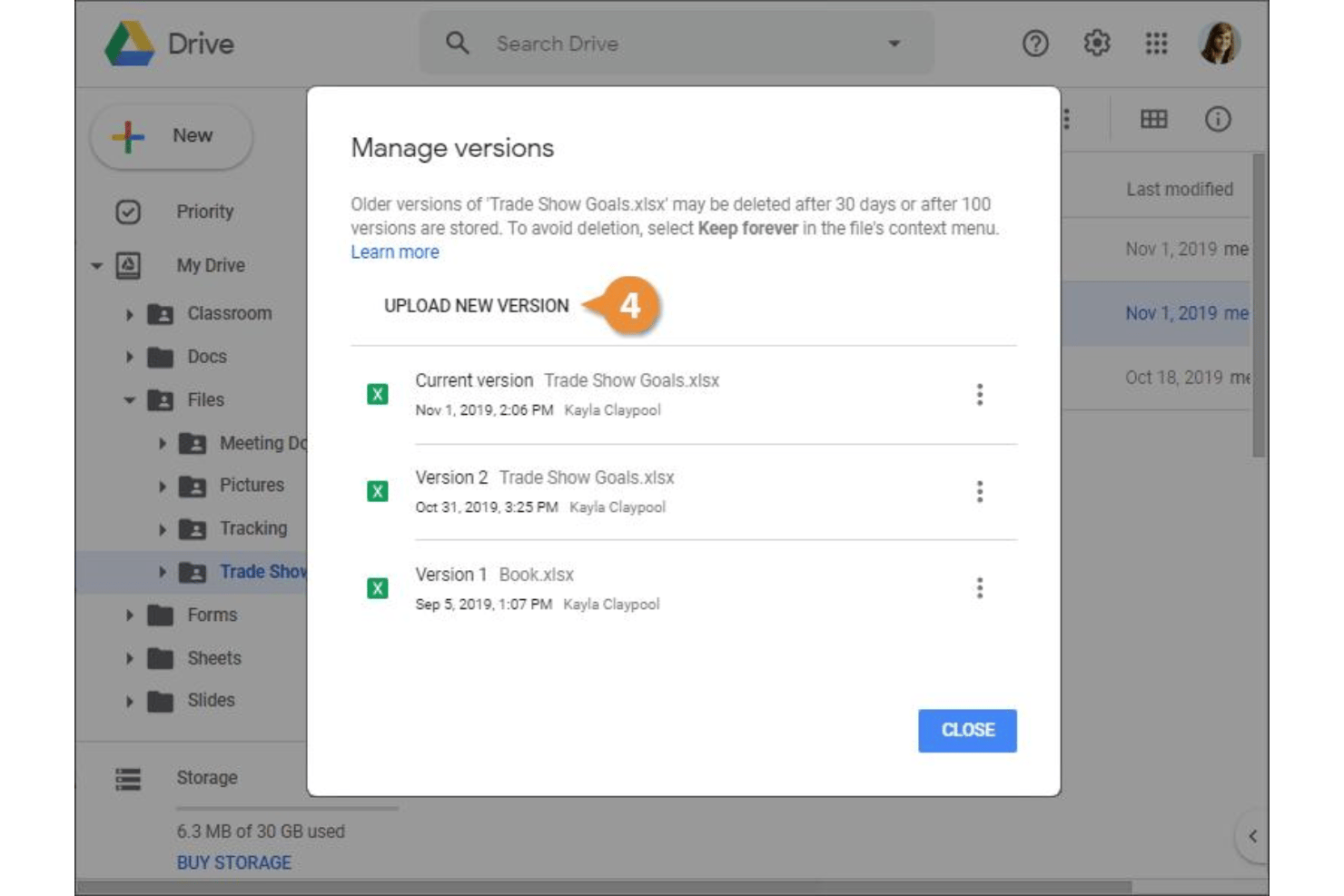Click the vertical scrollbar of file list
Image resolution: width=1344 pixels, height=896 pixels.
coord(1259,305)
